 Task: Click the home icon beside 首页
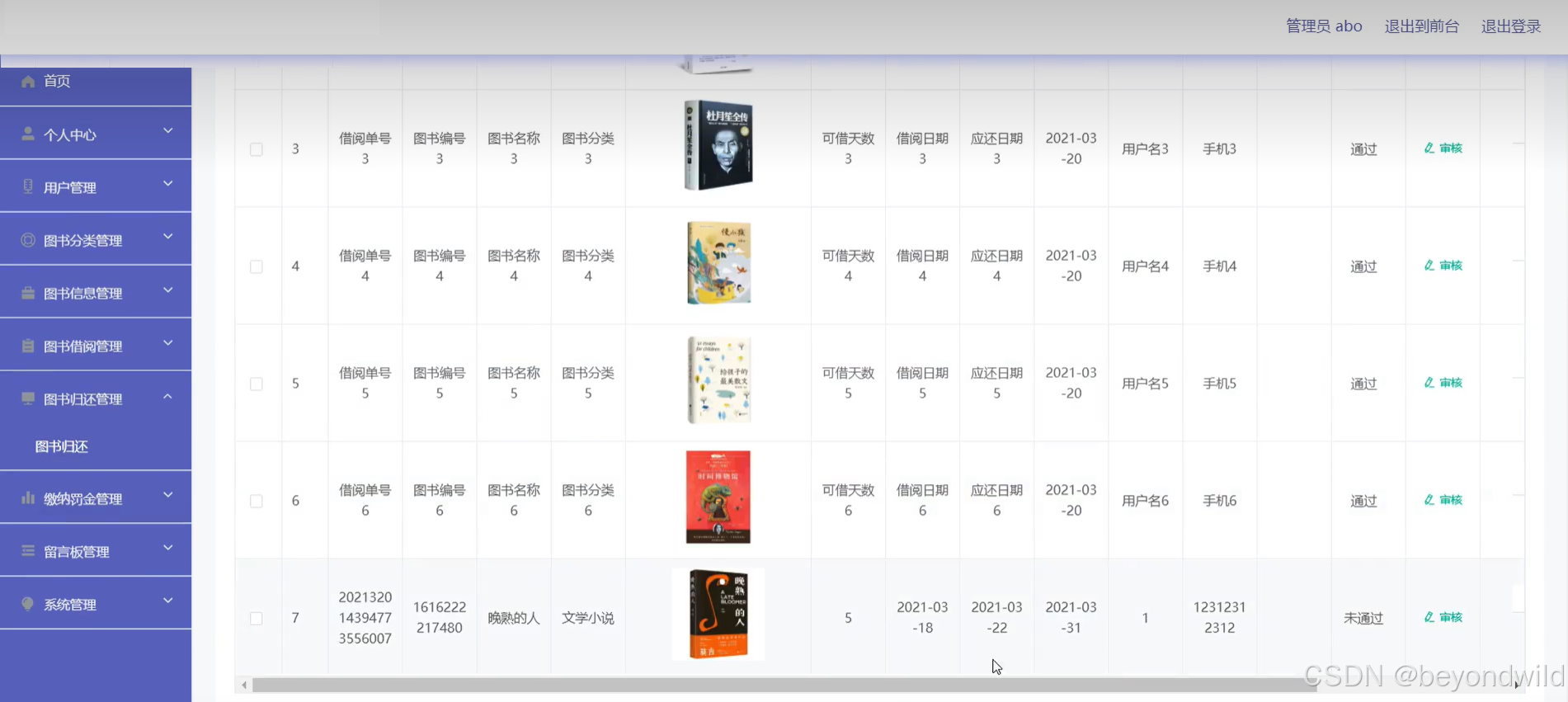(x=28, y=81)
